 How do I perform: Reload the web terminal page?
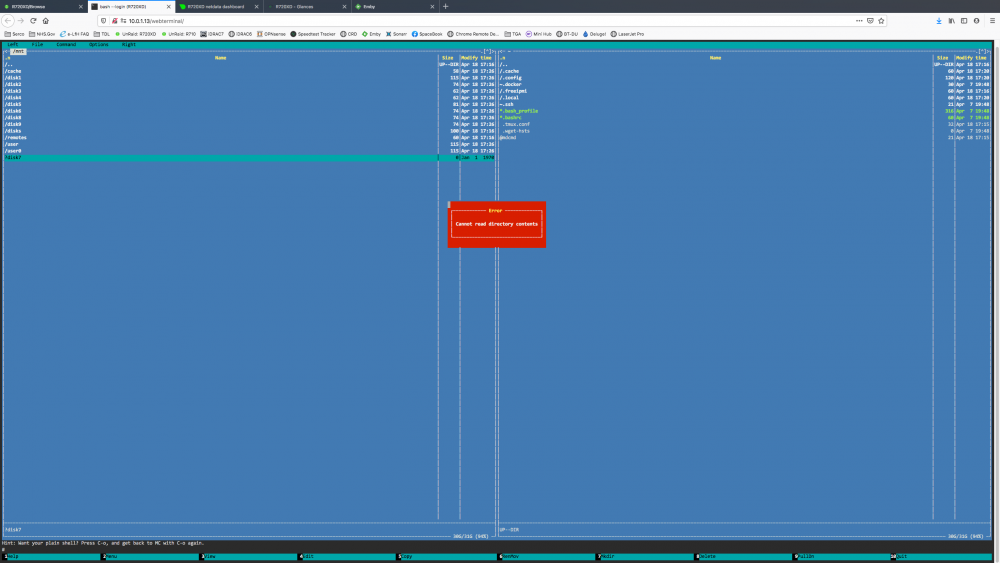pyautogui.click(x=33, y=20)
